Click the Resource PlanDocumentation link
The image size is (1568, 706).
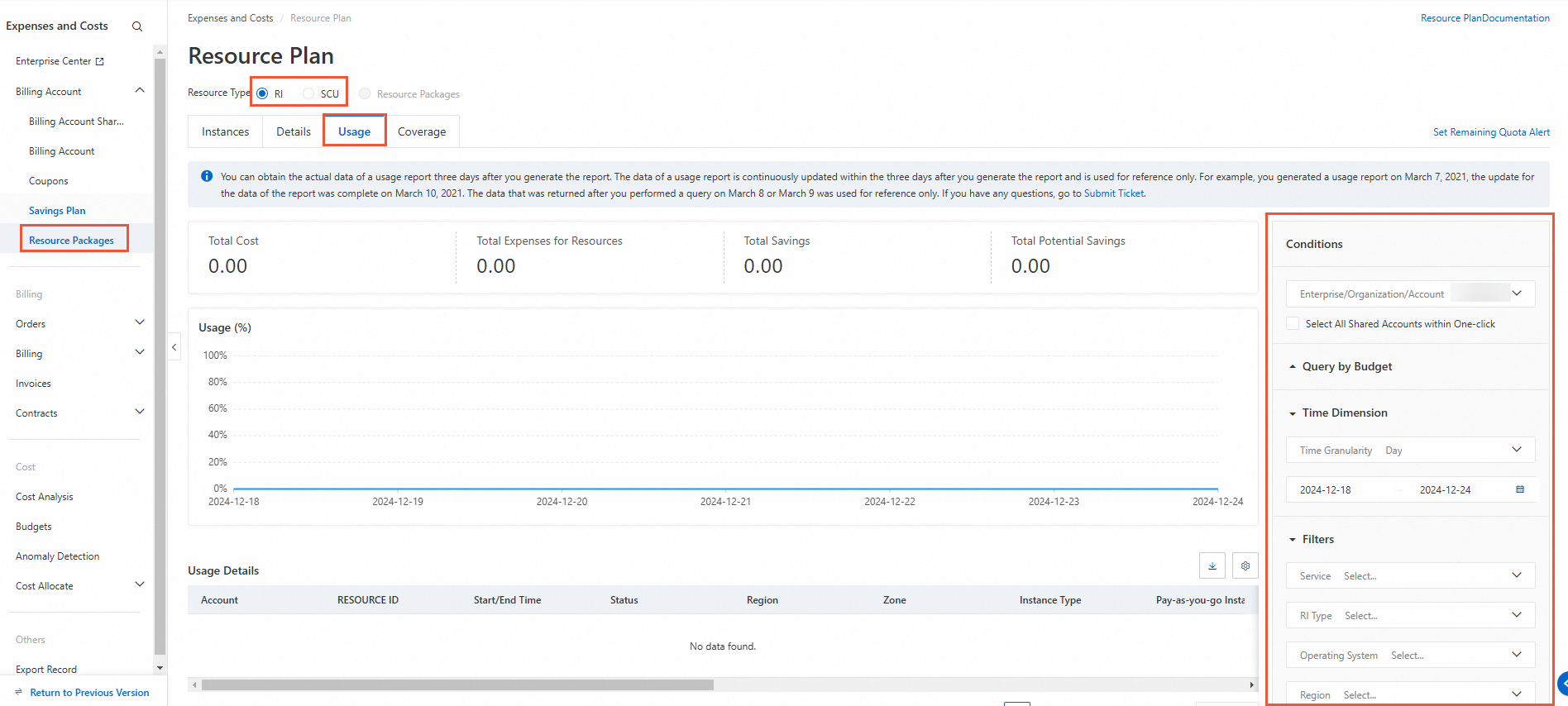1485,18
